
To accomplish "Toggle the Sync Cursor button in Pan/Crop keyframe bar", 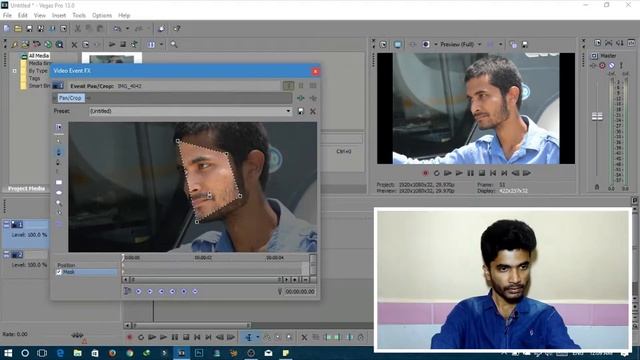I will pyautogui.click(x=127, y=291).
